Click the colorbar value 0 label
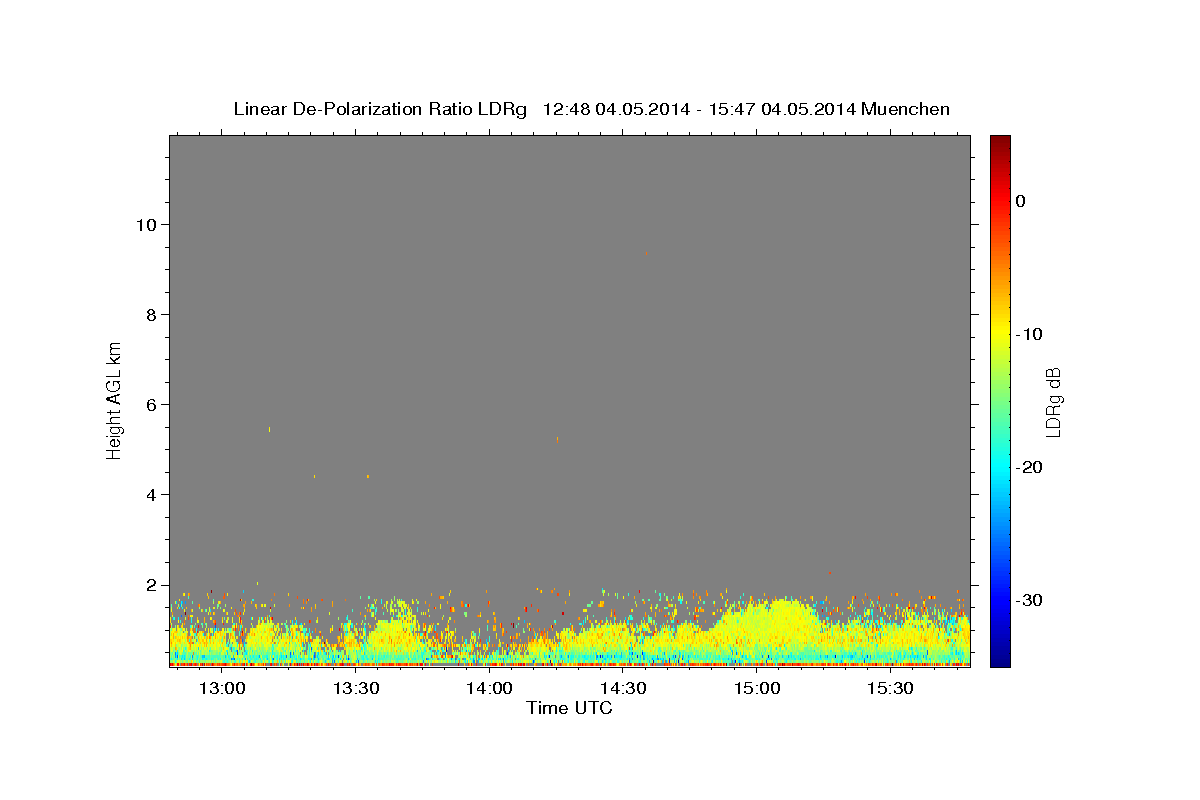This screenshot has height=800, width=1200. point(1020,201)
